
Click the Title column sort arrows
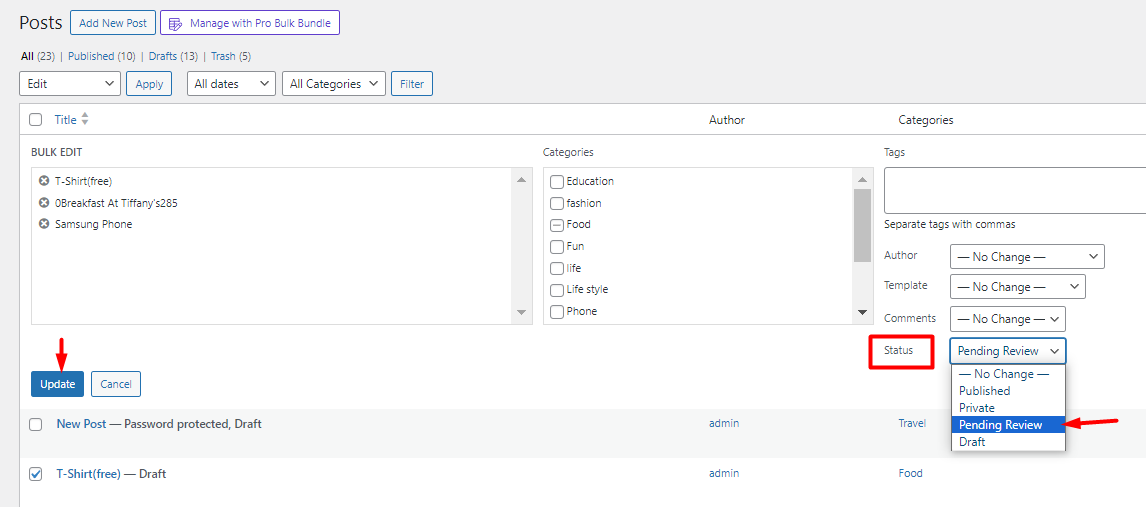coord(85,119)
